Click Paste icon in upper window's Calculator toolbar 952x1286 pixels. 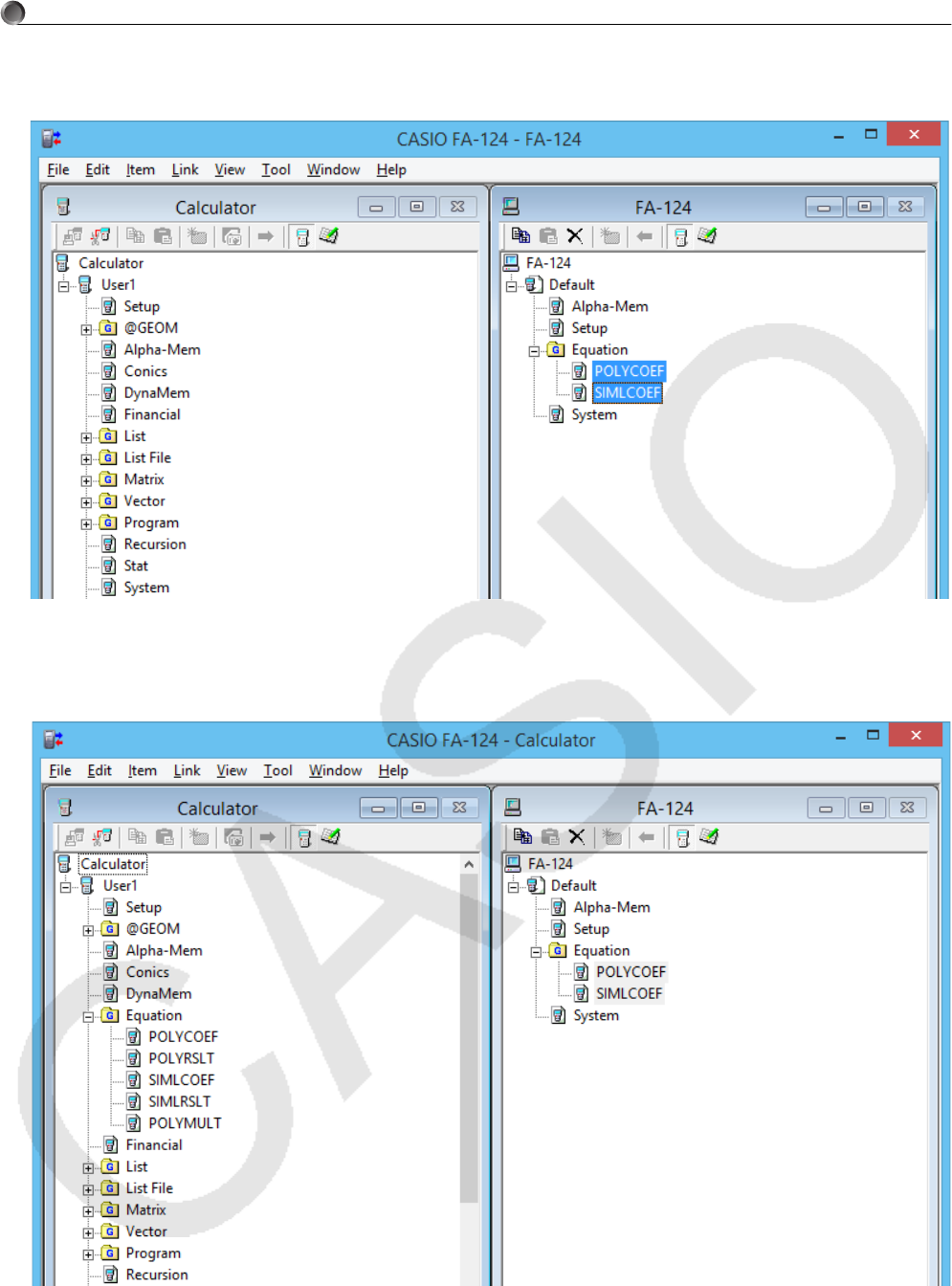tap(164, 235)
